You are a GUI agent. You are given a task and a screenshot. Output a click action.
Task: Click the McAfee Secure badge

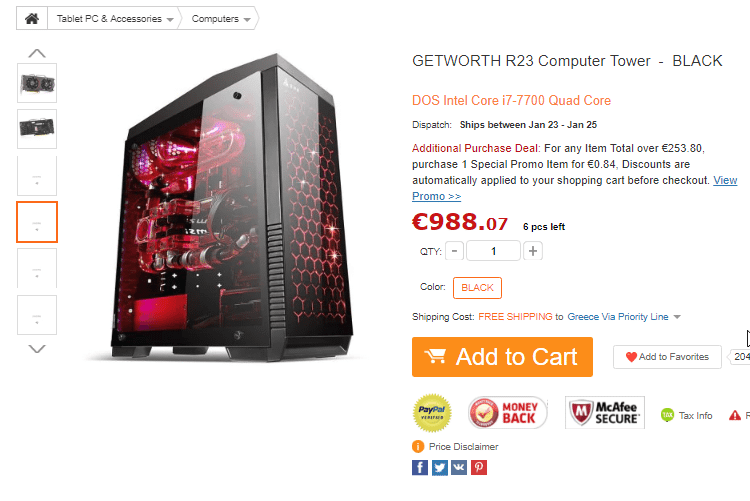[605, 412]
